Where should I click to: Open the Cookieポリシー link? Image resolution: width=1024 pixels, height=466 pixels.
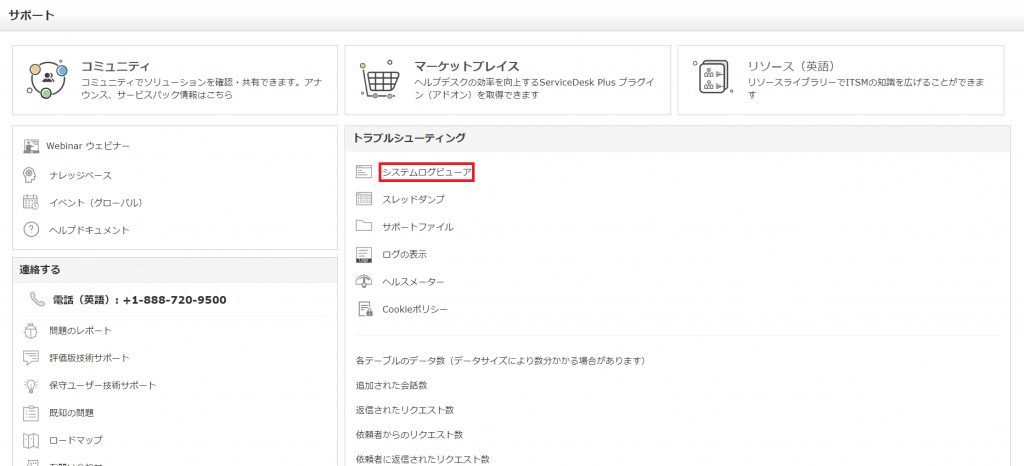[415, 309]
